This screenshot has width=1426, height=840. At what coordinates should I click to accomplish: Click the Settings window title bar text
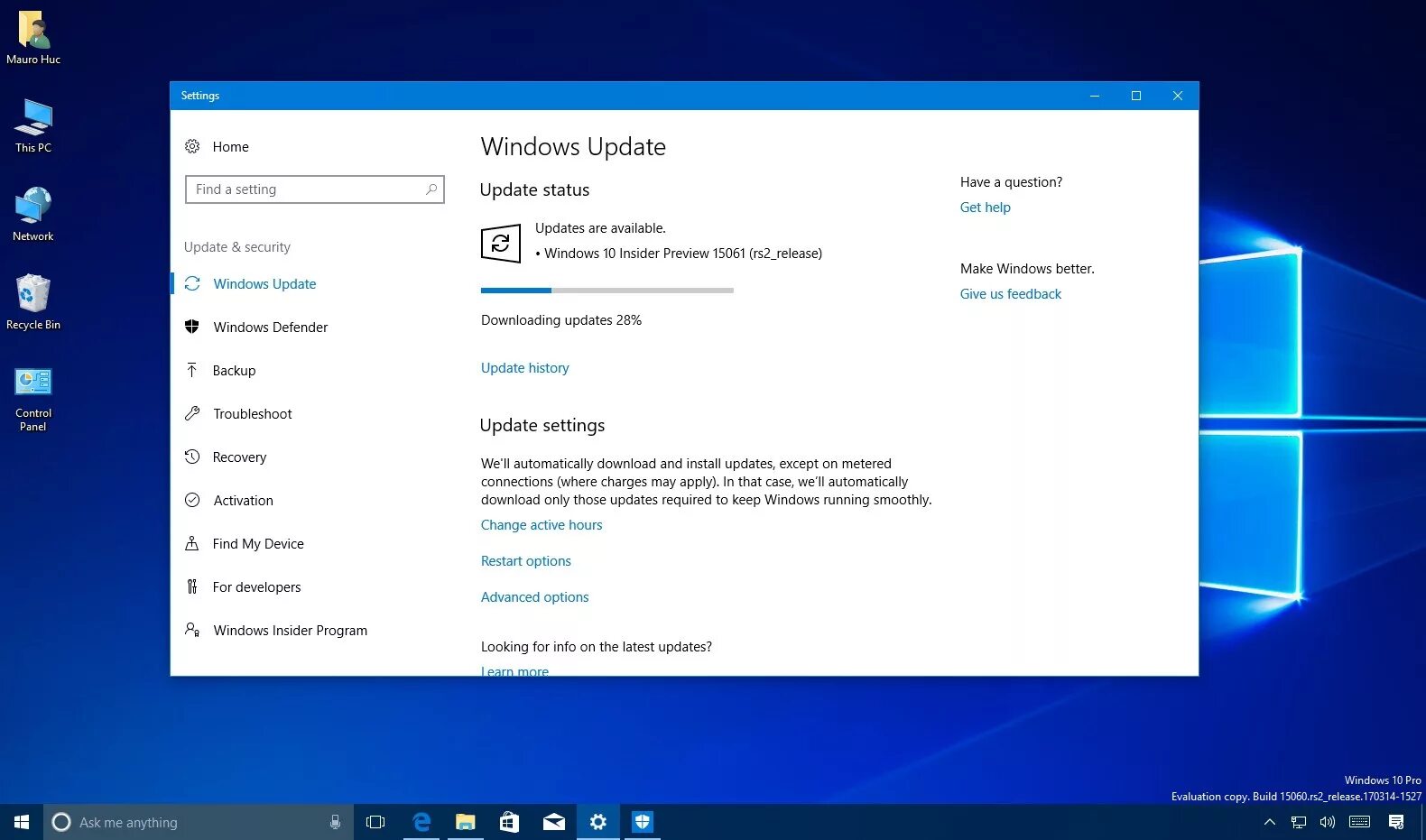tap(199, 96)
